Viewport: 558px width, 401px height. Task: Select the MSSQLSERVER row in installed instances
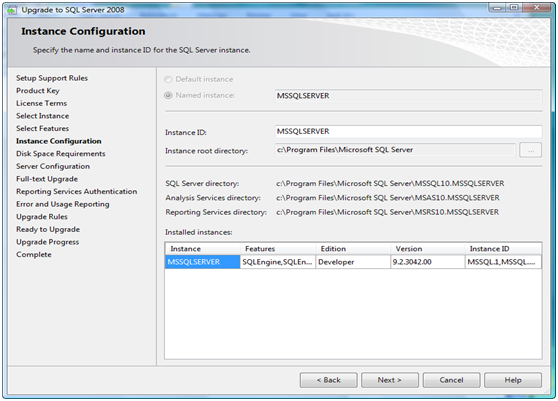point(202,262)
